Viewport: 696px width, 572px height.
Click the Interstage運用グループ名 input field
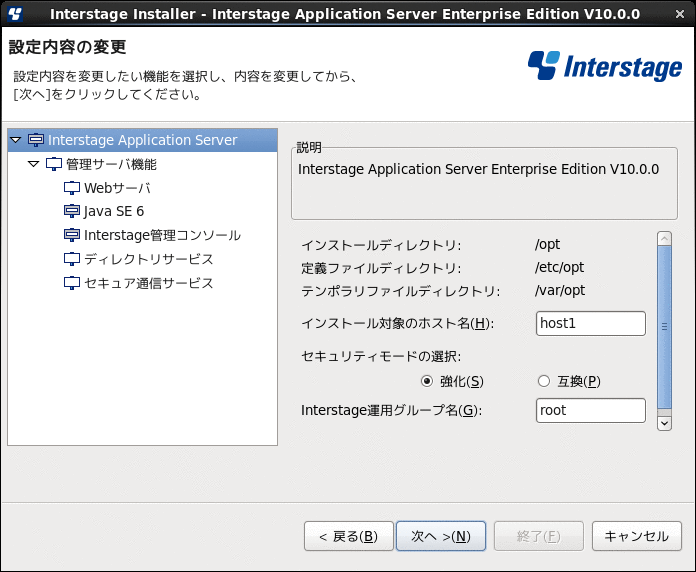(x=590, y=410)
